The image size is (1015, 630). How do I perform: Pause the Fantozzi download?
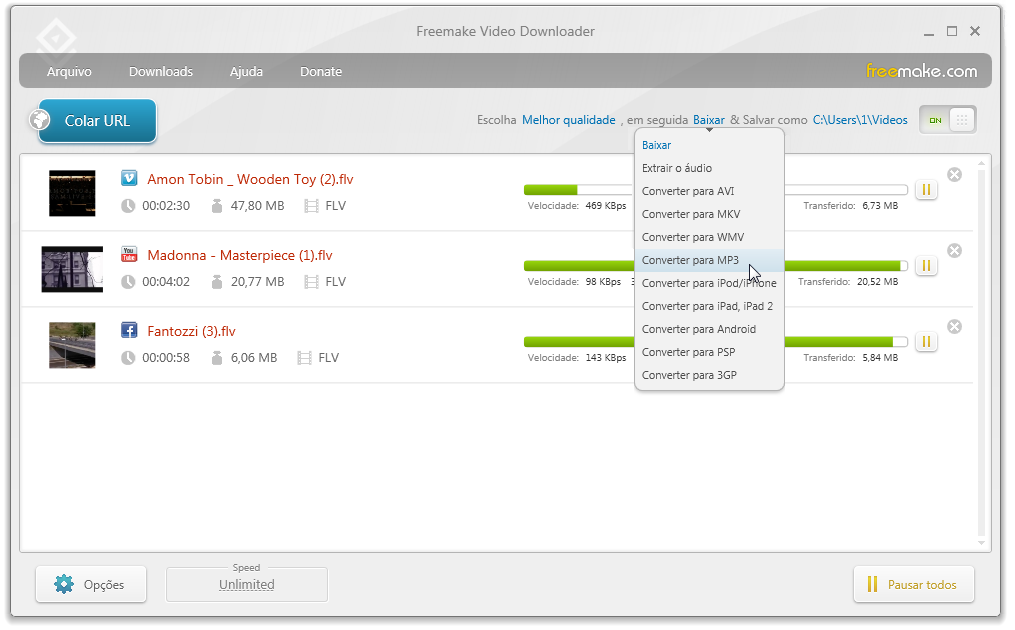[x=926, y=341]
